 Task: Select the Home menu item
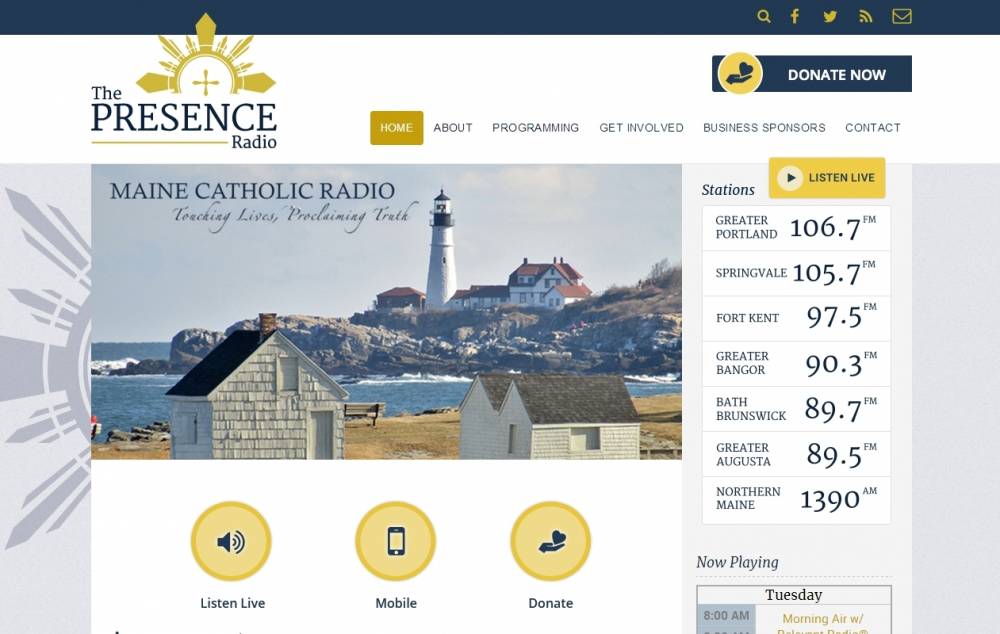tap(397, 128)
